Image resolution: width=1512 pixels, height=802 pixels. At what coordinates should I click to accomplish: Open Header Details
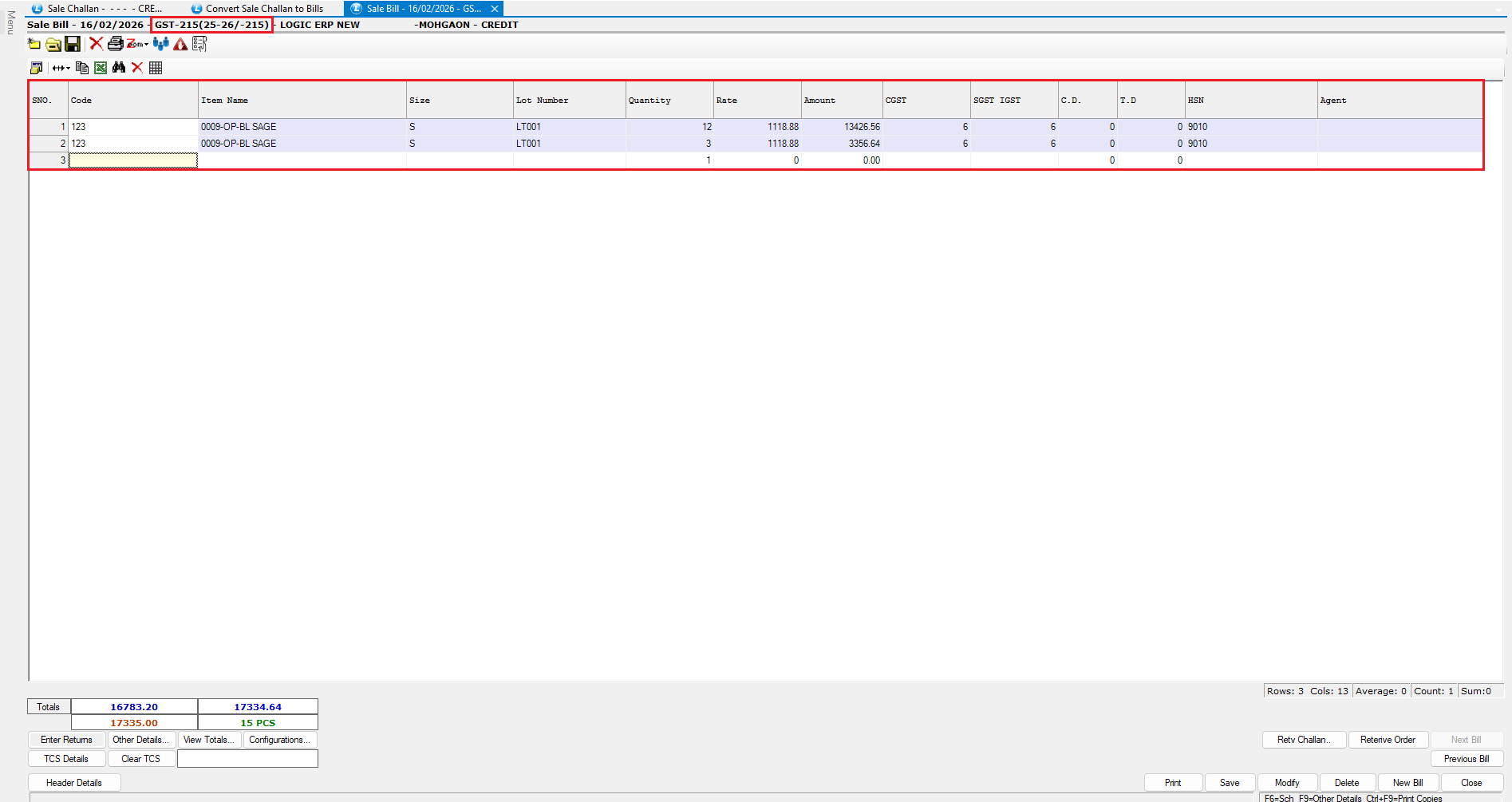74,783
